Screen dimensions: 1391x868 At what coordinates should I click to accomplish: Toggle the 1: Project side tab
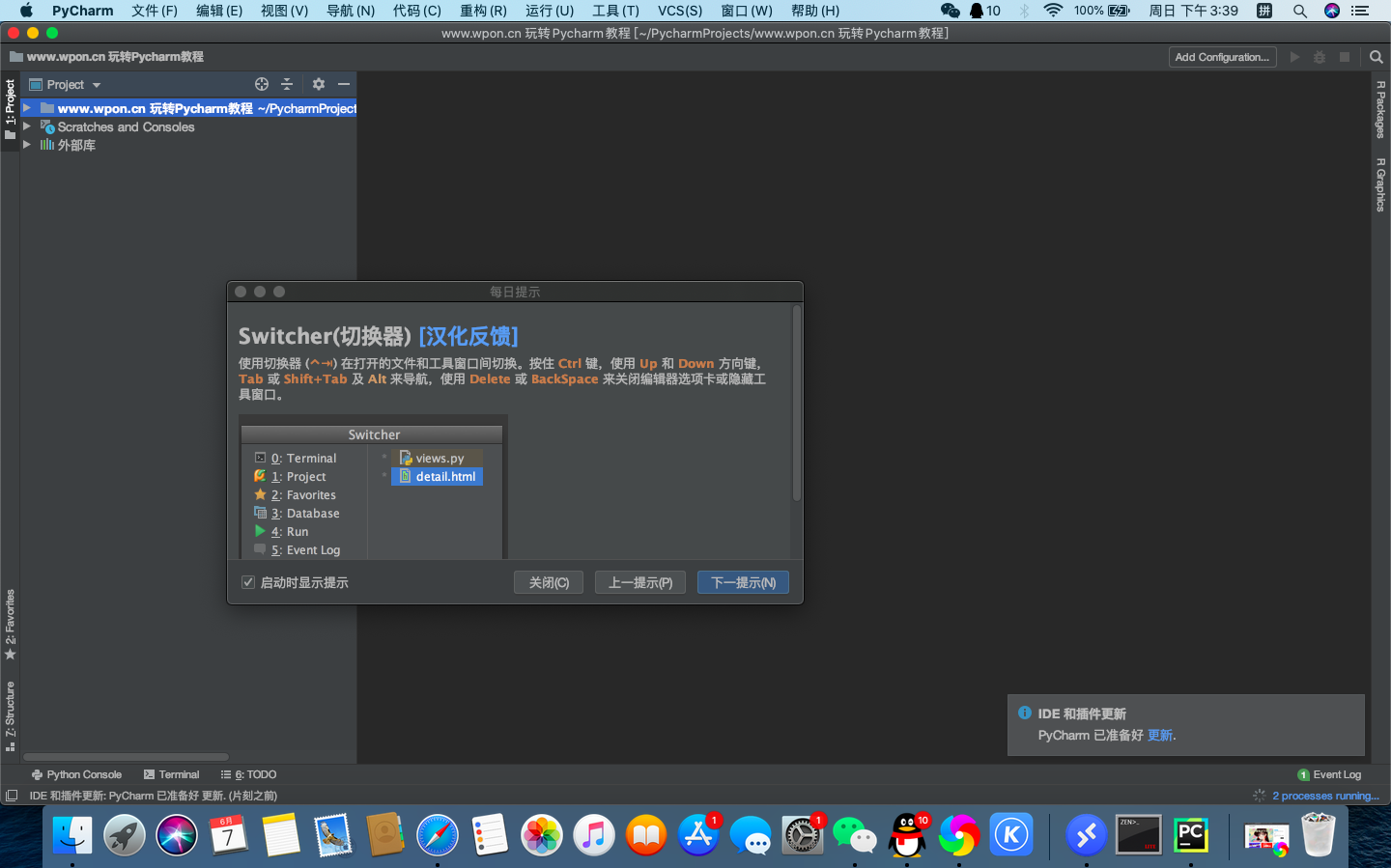pyautogui.click(x=10, y=109)
